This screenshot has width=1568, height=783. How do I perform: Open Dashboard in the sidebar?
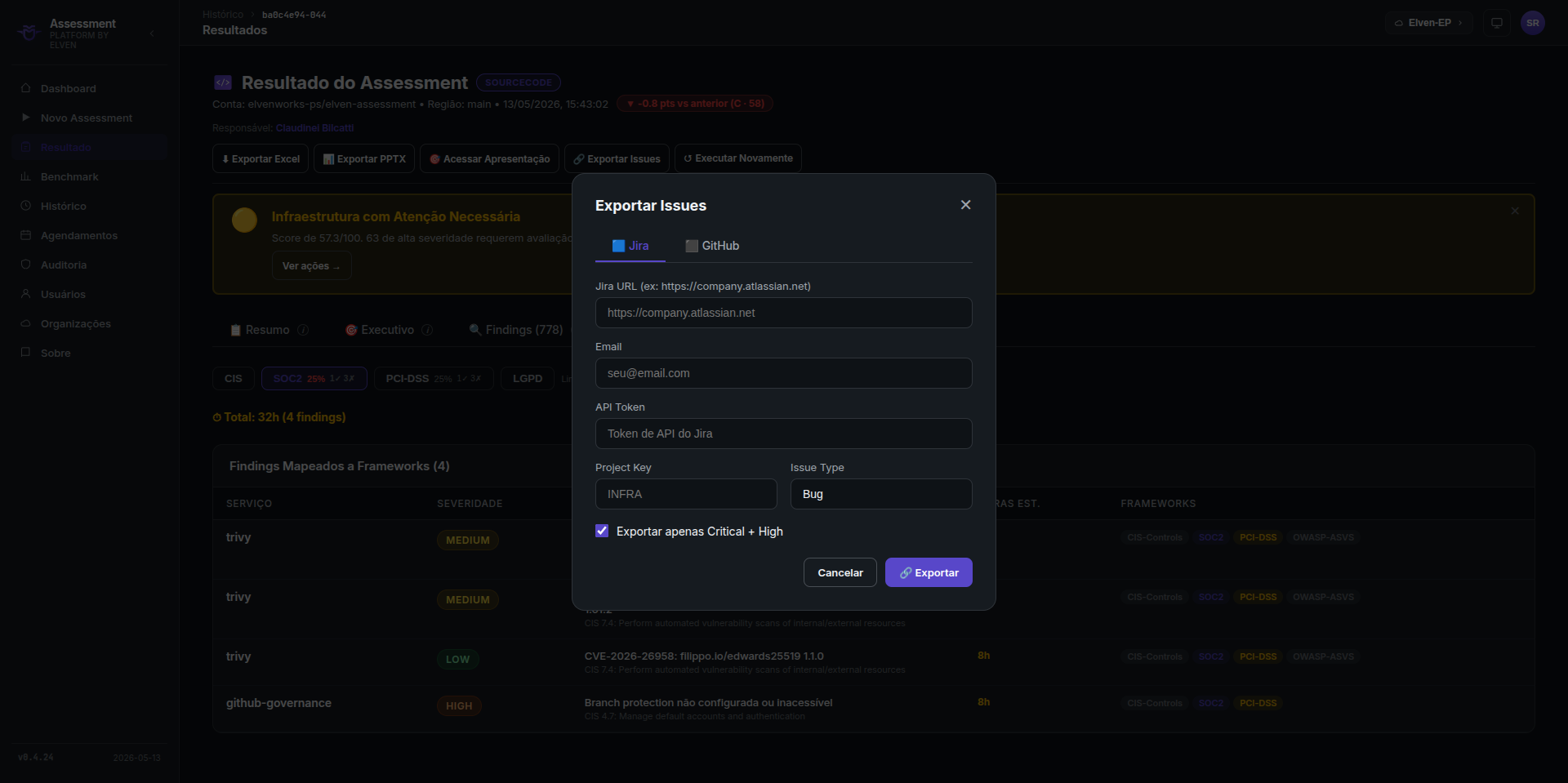[90, 88]
